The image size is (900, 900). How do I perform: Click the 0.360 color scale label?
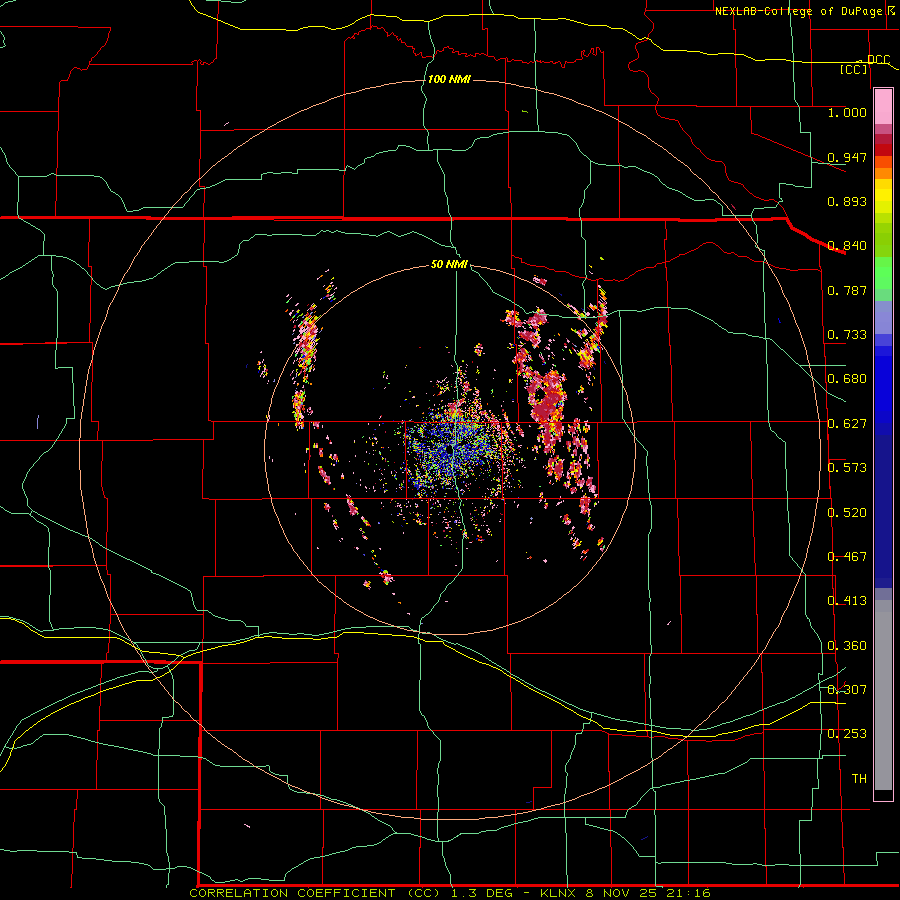[847, 646]
